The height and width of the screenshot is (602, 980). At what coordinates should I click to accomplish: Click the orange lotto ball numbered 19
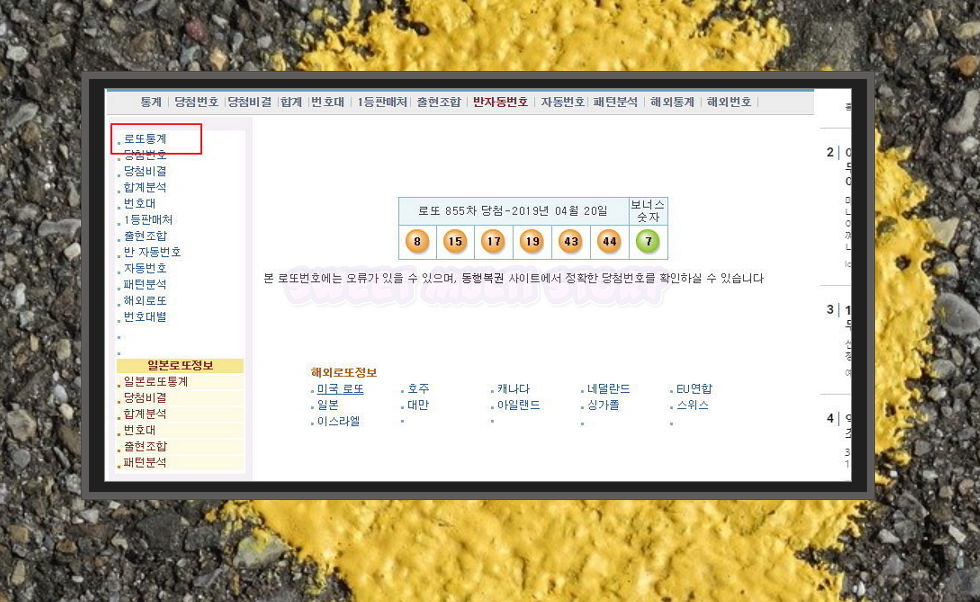532,241
